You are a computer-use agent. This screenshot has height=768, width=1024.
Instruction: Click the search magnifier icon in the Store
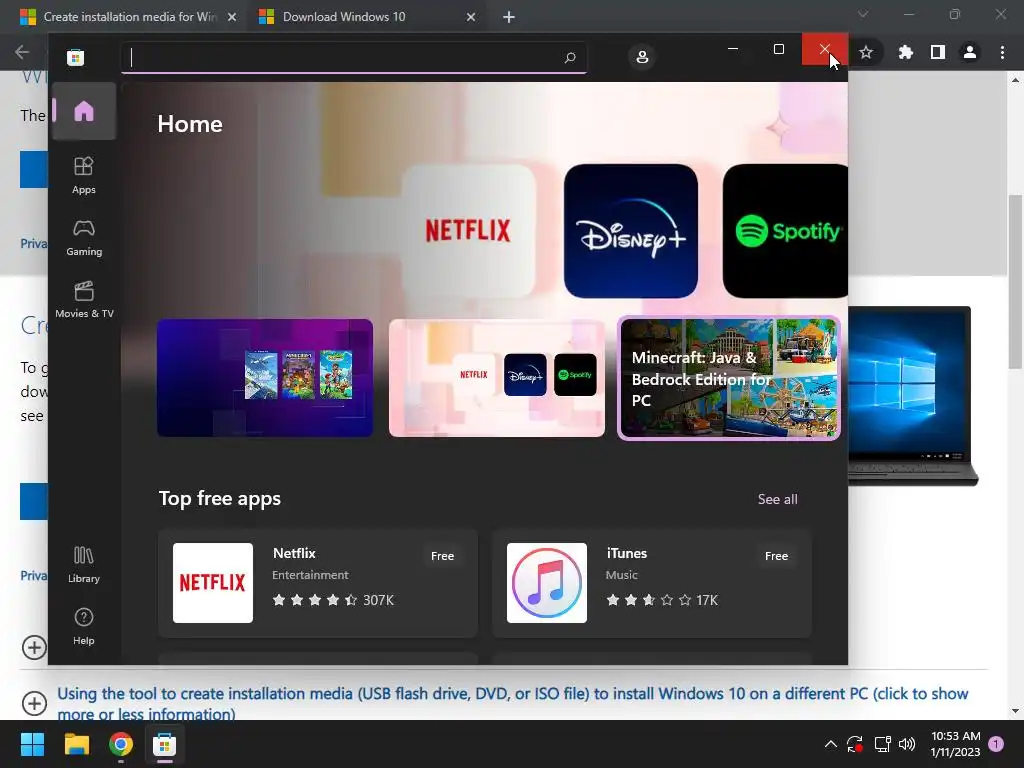569,57
